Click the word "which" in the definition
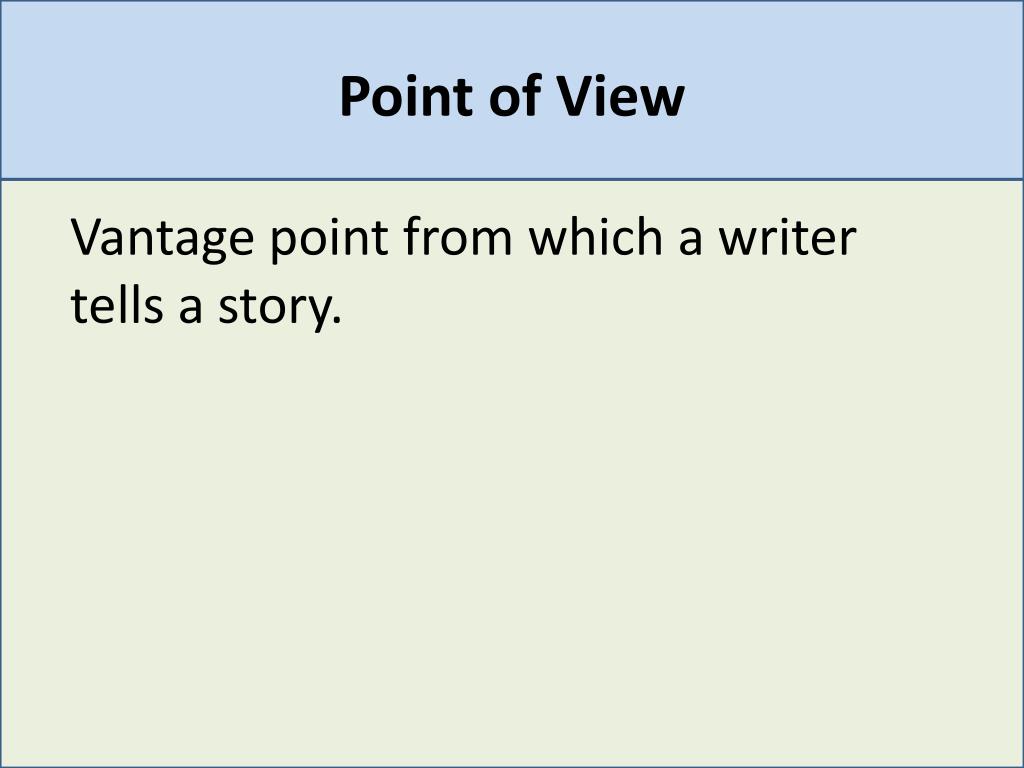Image resolution: width=1024 pixels, height=768 pixels. (596, 236)
